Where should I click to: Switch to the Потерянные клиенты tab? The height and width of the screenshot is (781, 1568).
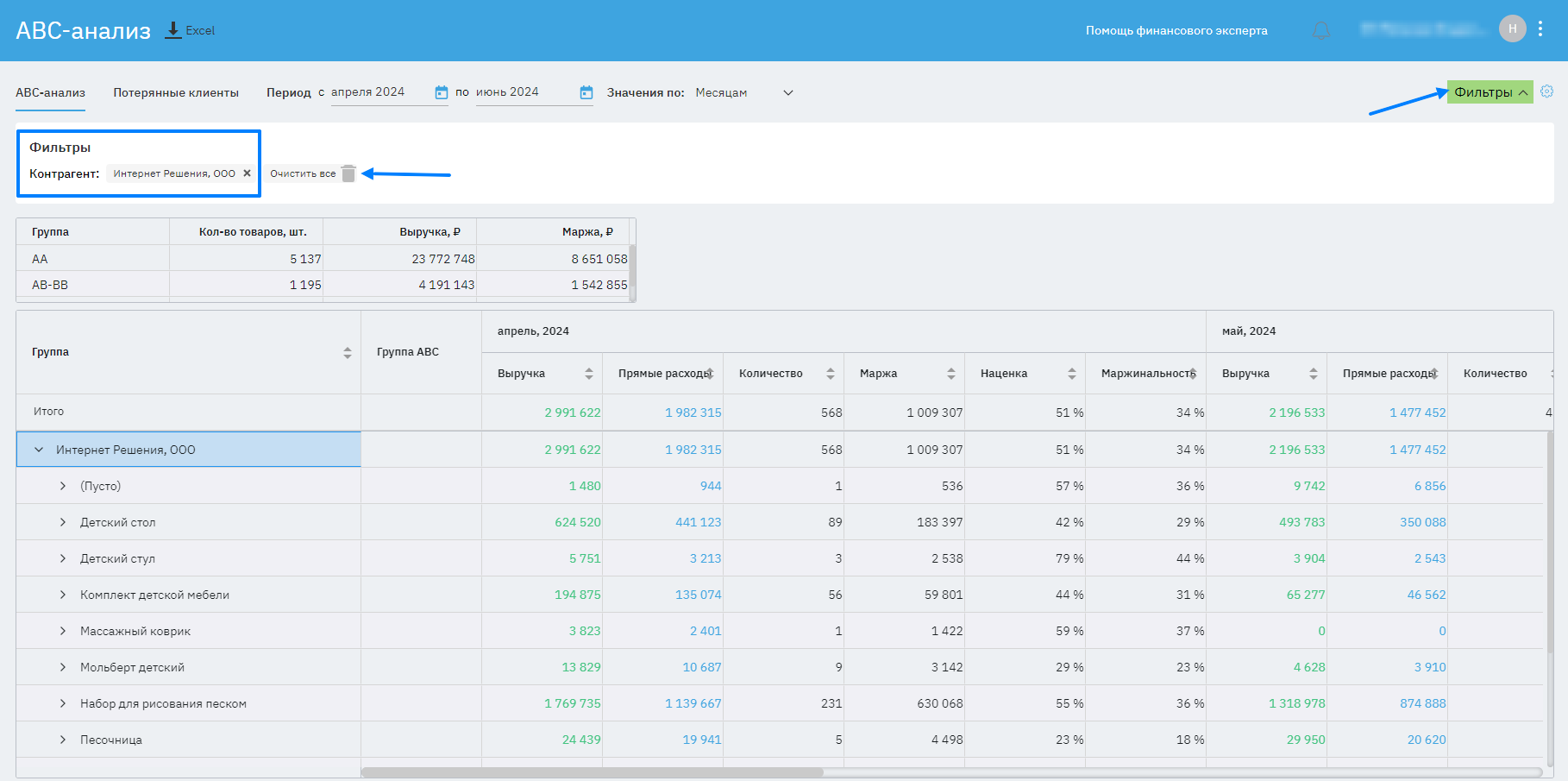coord(176,92)
